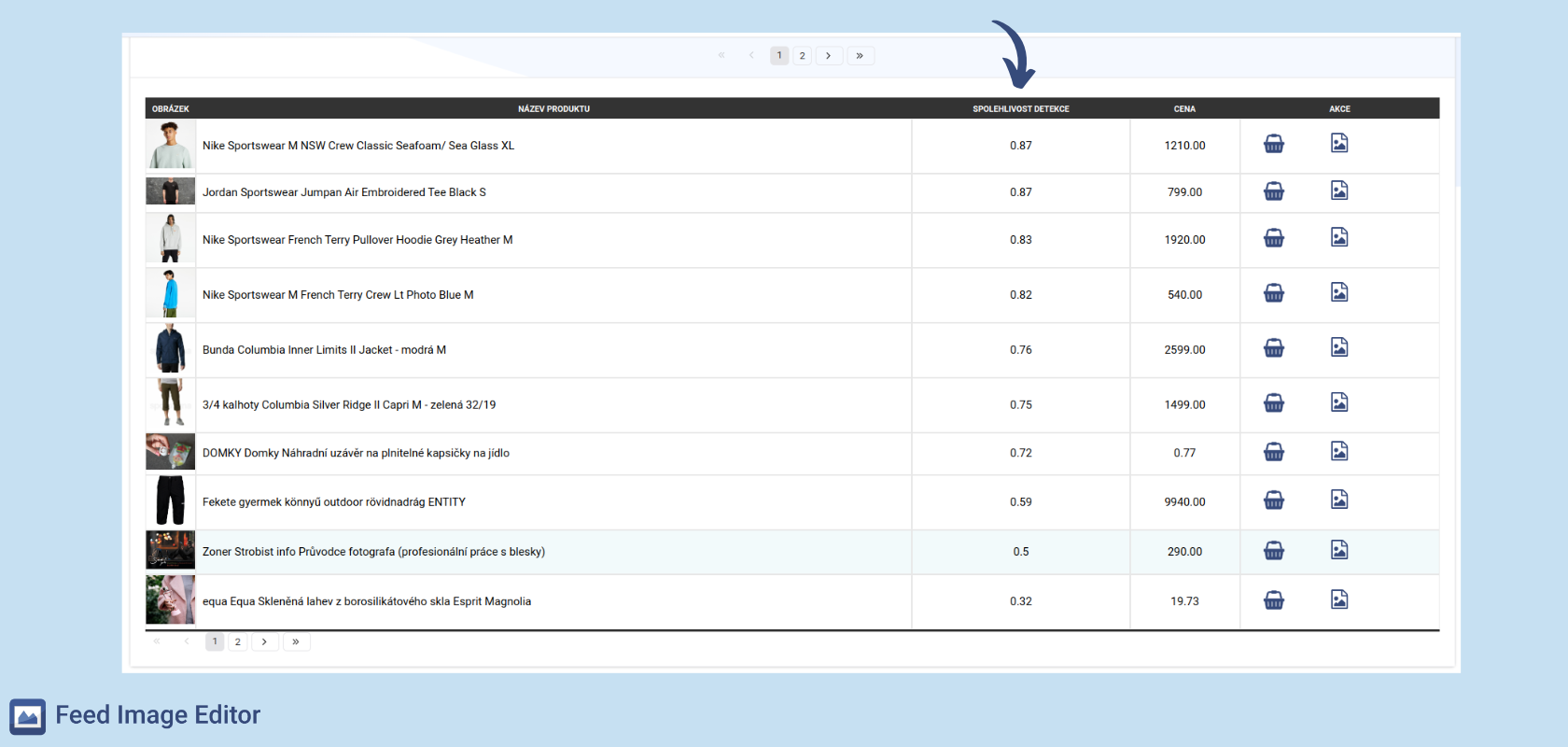Click basket icon for Columbia Silver Ridge Capri row
The width and height of the screenshot is (1568, 747).
pyautogui.click(x=1274, y=403)
